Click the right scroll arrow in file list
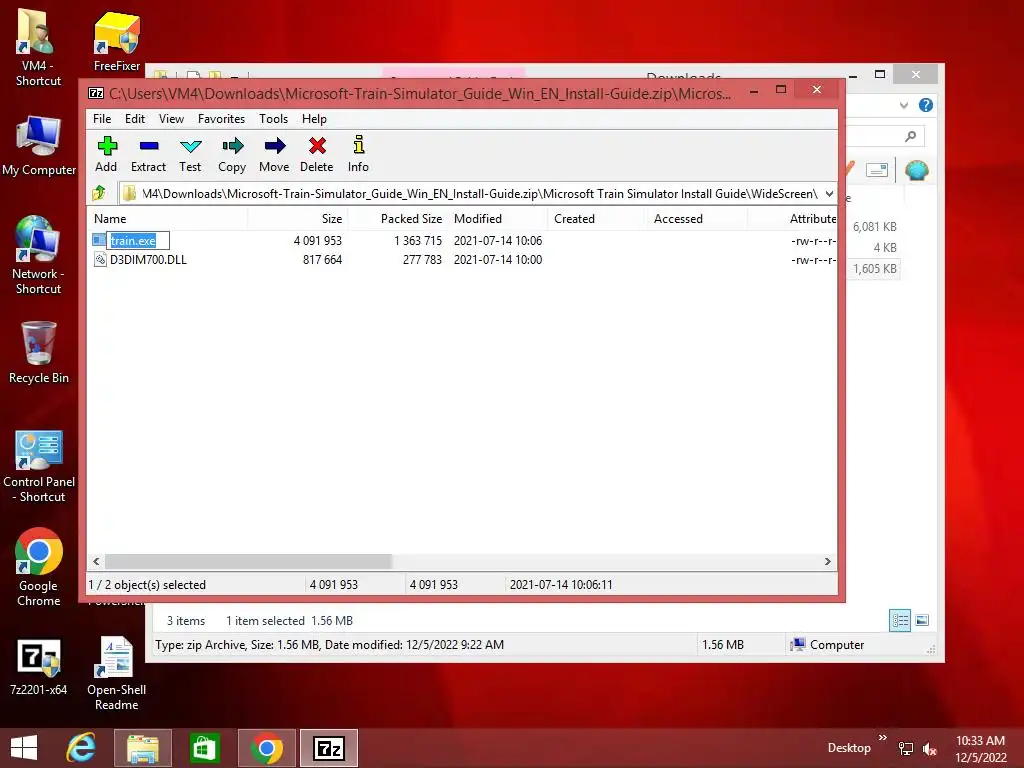 (x=827, y=562)
